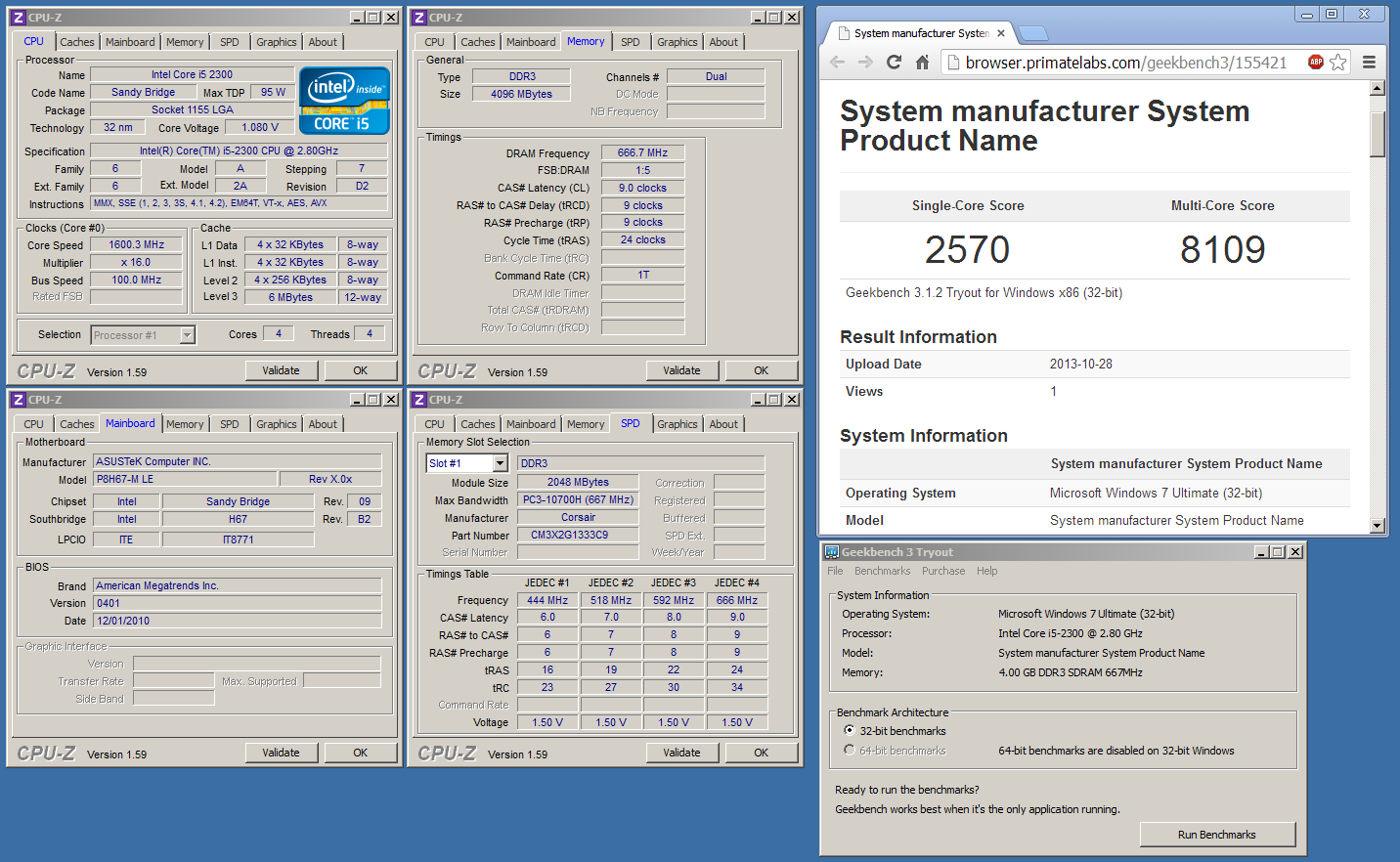Click the SPD manufacturer Corsair field
The image size is (1400, 862).
(578, 517)
